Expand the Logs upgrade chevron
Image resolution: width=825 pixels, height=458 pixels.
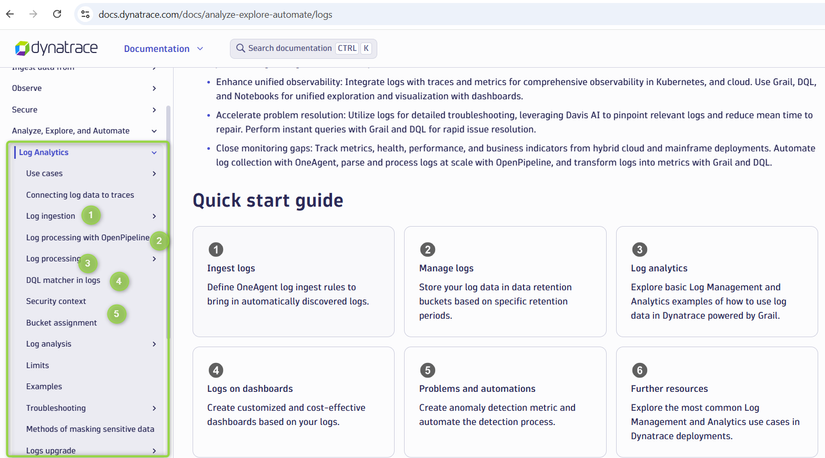pyautogui.click(x=154, y=451)
